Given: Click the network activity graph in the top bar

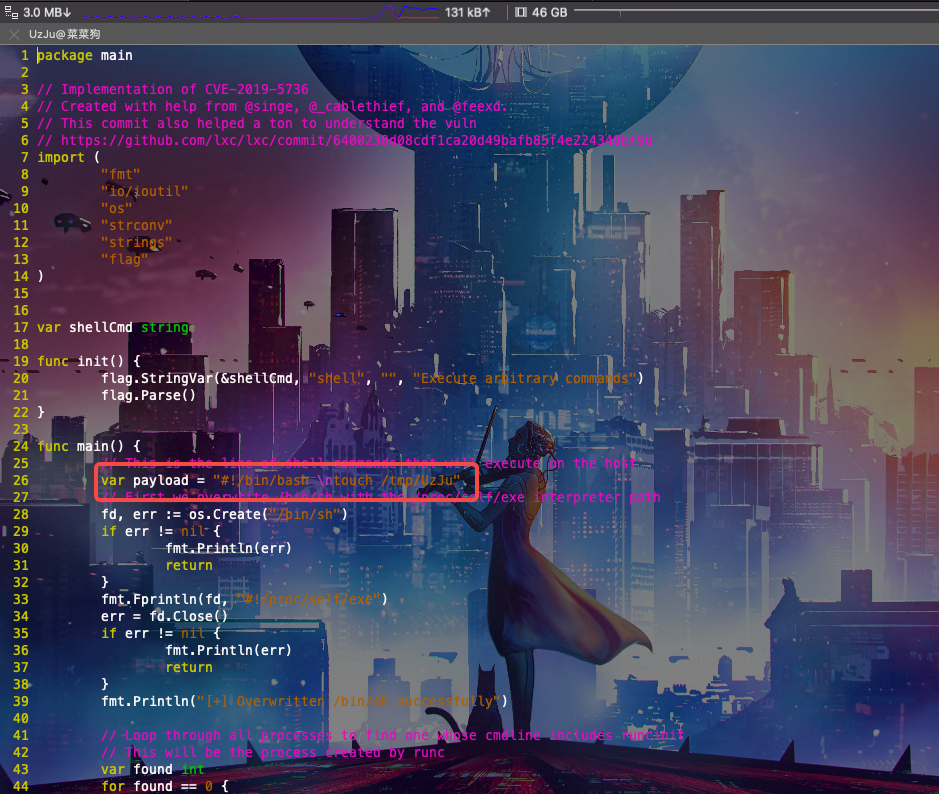Looking at the screenshot, I should click(261, 12).
